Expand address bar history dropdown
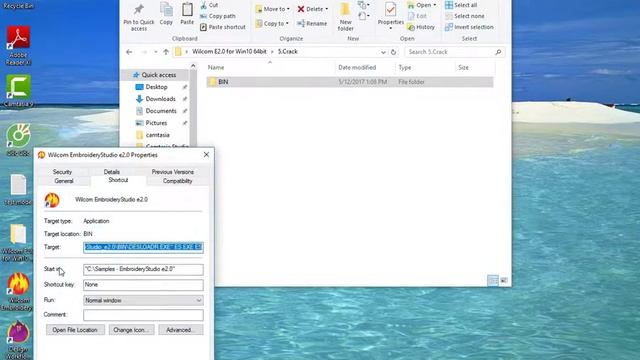Screen dimensions: 640x360 point(383,52)
